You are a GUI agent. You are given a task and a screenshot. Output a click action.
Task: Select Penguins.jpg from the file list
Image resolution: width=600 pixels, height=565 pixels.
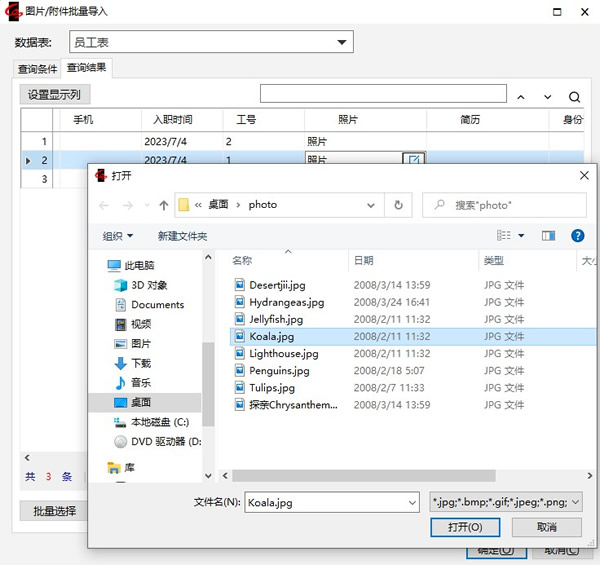click(279, 370)
